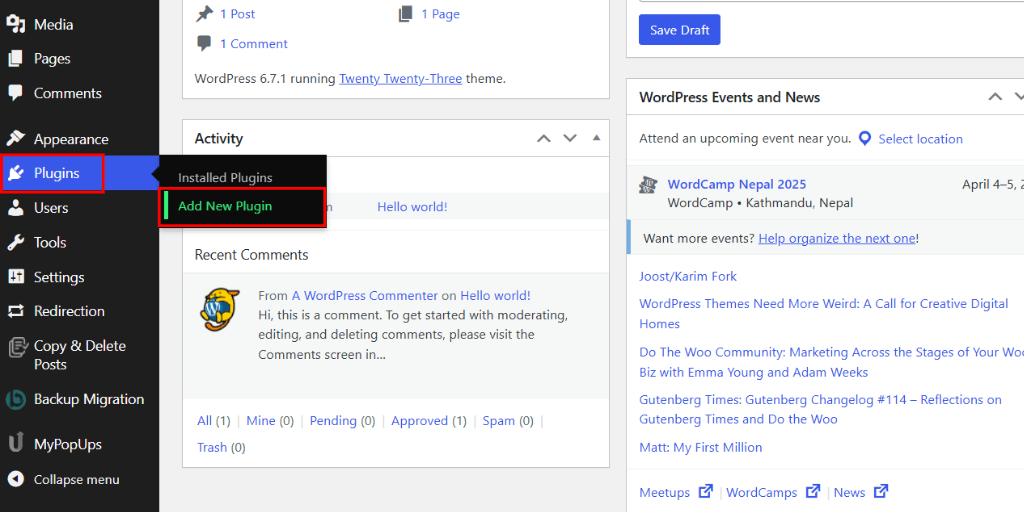Click the Save Draft button
The height and width of the screenshot is (512, 1024).
click(x=679, y=30)
